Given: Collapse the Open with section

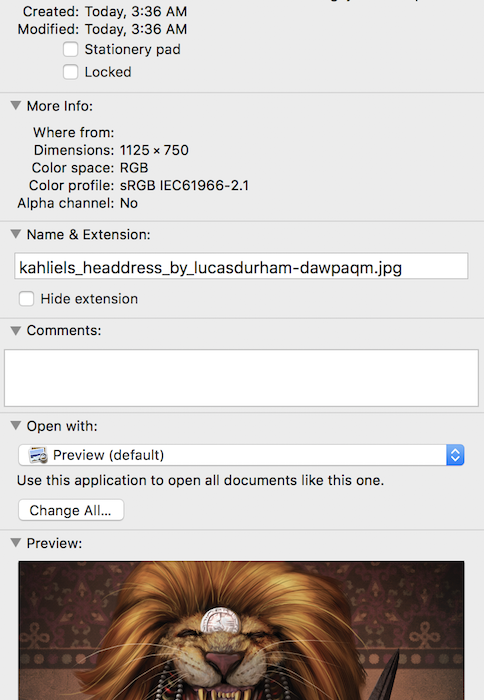Looking at the screenshot, I should click(x=16, y=426).
